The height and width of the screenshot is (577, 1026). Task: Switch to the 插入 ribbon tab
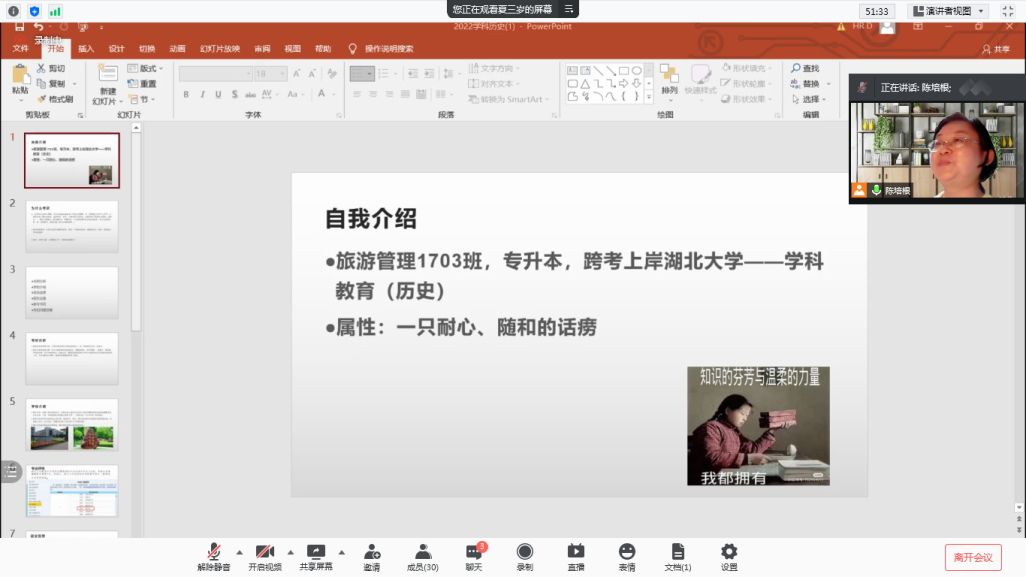[86, 48]
